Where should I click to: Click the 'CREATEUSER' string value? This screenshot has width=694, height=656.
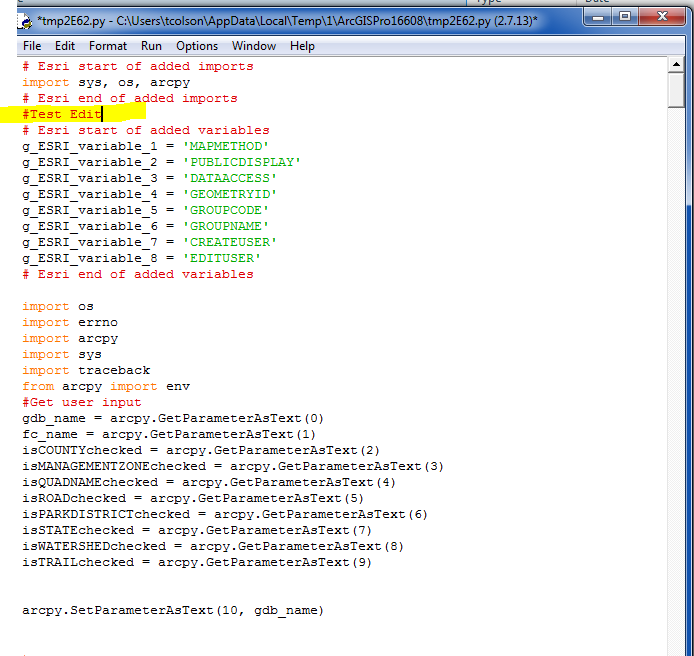point(230,242)
